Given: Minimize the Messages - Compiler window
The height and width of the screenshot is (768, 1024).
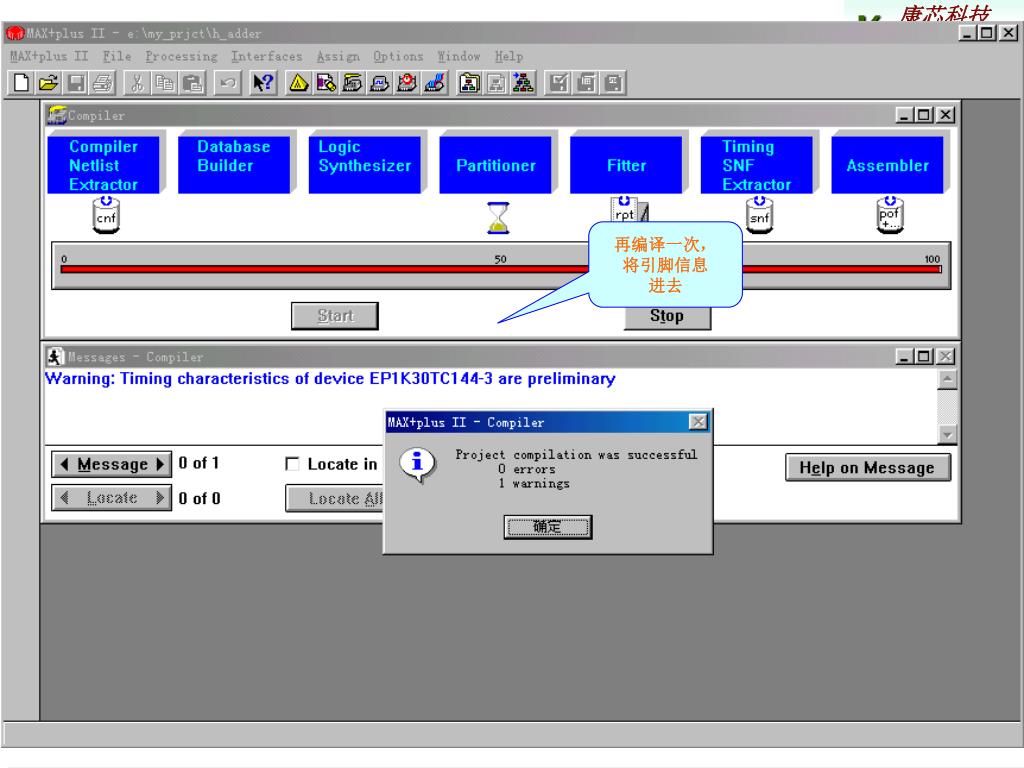Looking at the screenshot, I should coord(904,357).
